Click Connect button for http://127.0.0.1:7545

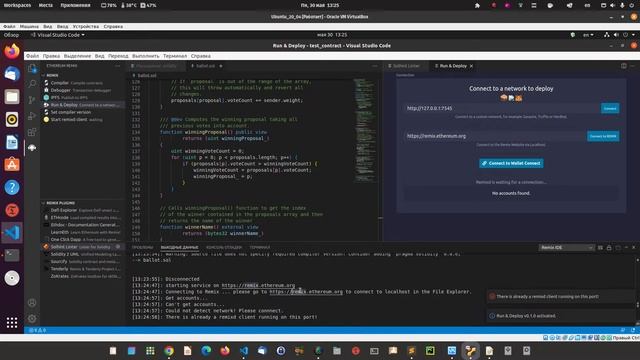pyautogui.click(x=610, y=108)
